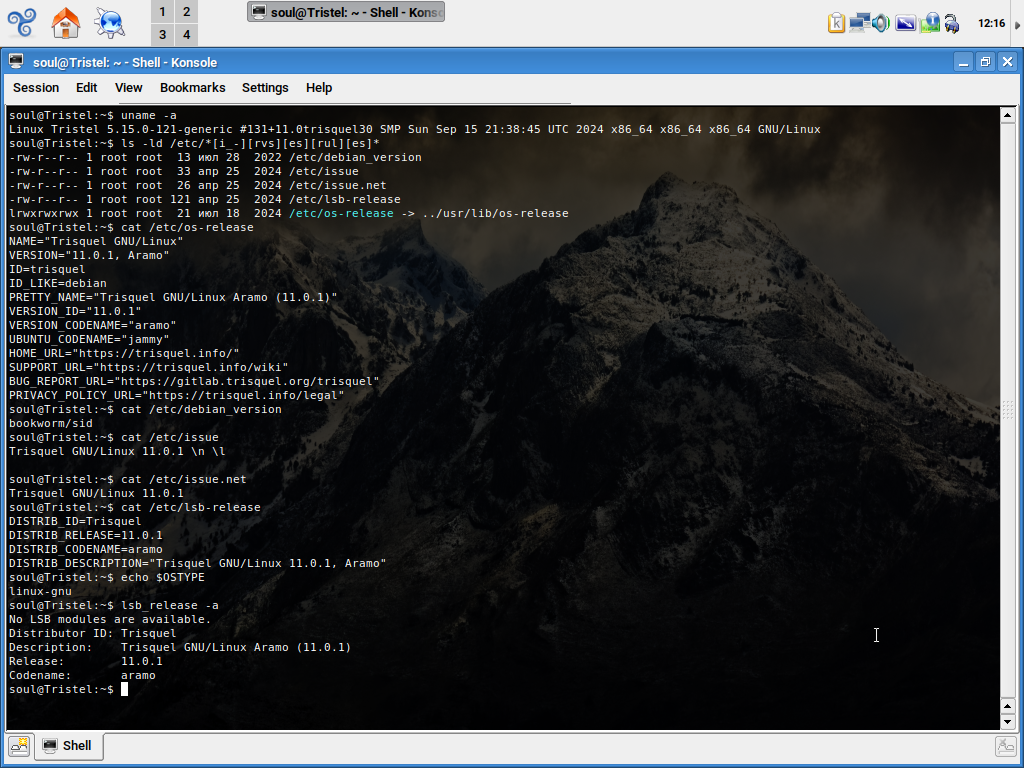The image size is (1024, 768).
Task: Click the PRIVACY_POLICY_URL line
Action: 176,395
